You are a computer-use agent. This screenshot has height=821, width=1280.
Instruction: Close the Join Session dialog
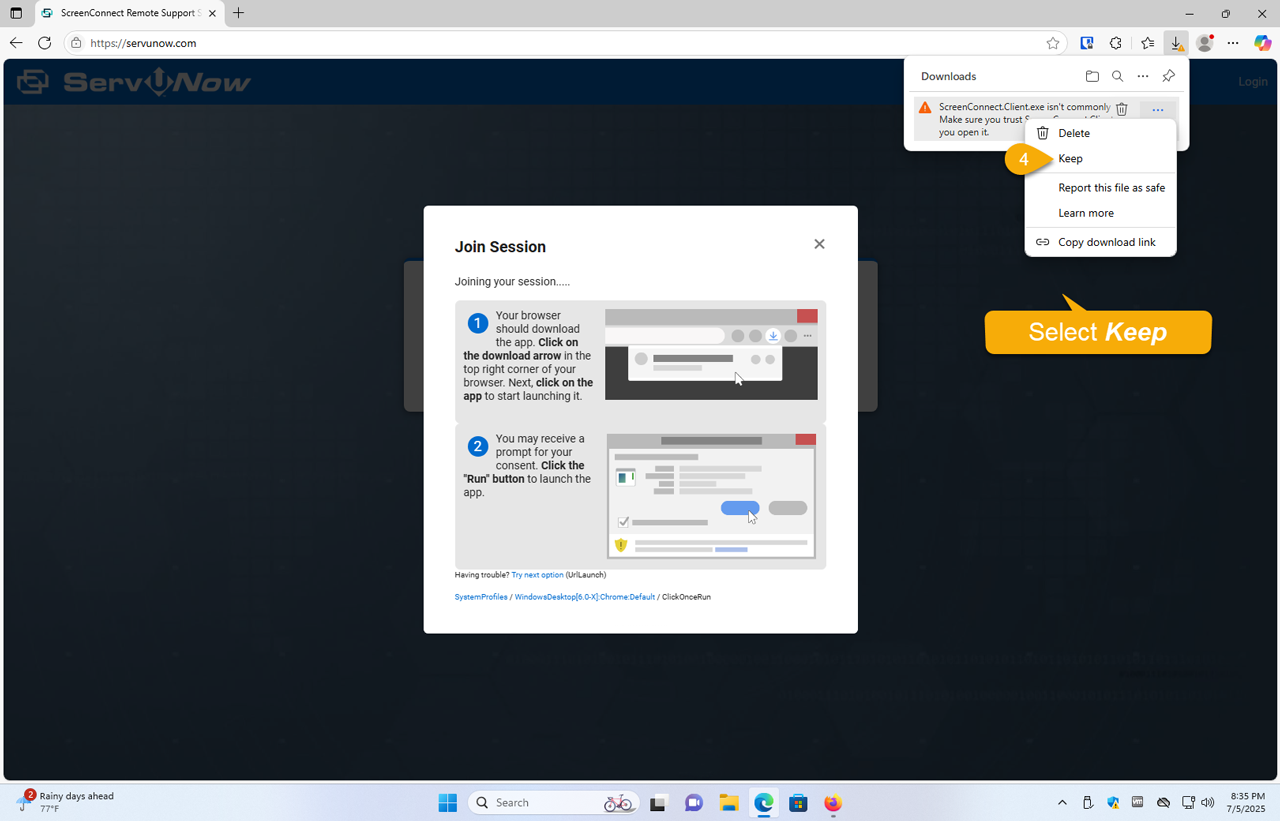tap(819, 244)
